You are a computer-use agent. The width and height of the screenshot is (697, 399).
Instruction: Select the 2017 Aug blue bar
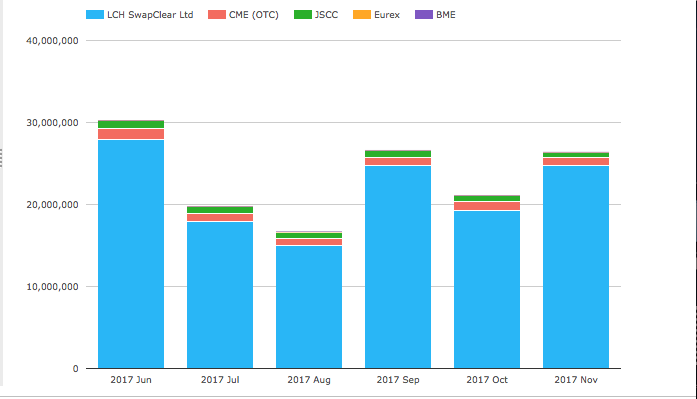pyautogui.click(x=309, y=307)
